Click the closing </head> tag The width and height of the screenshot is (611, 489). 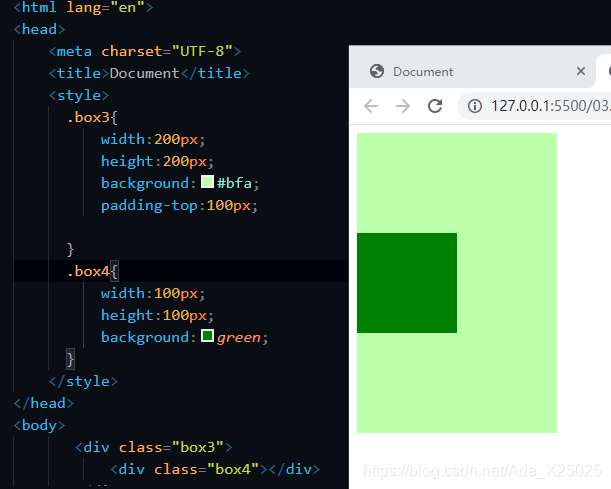coord(44,403)
